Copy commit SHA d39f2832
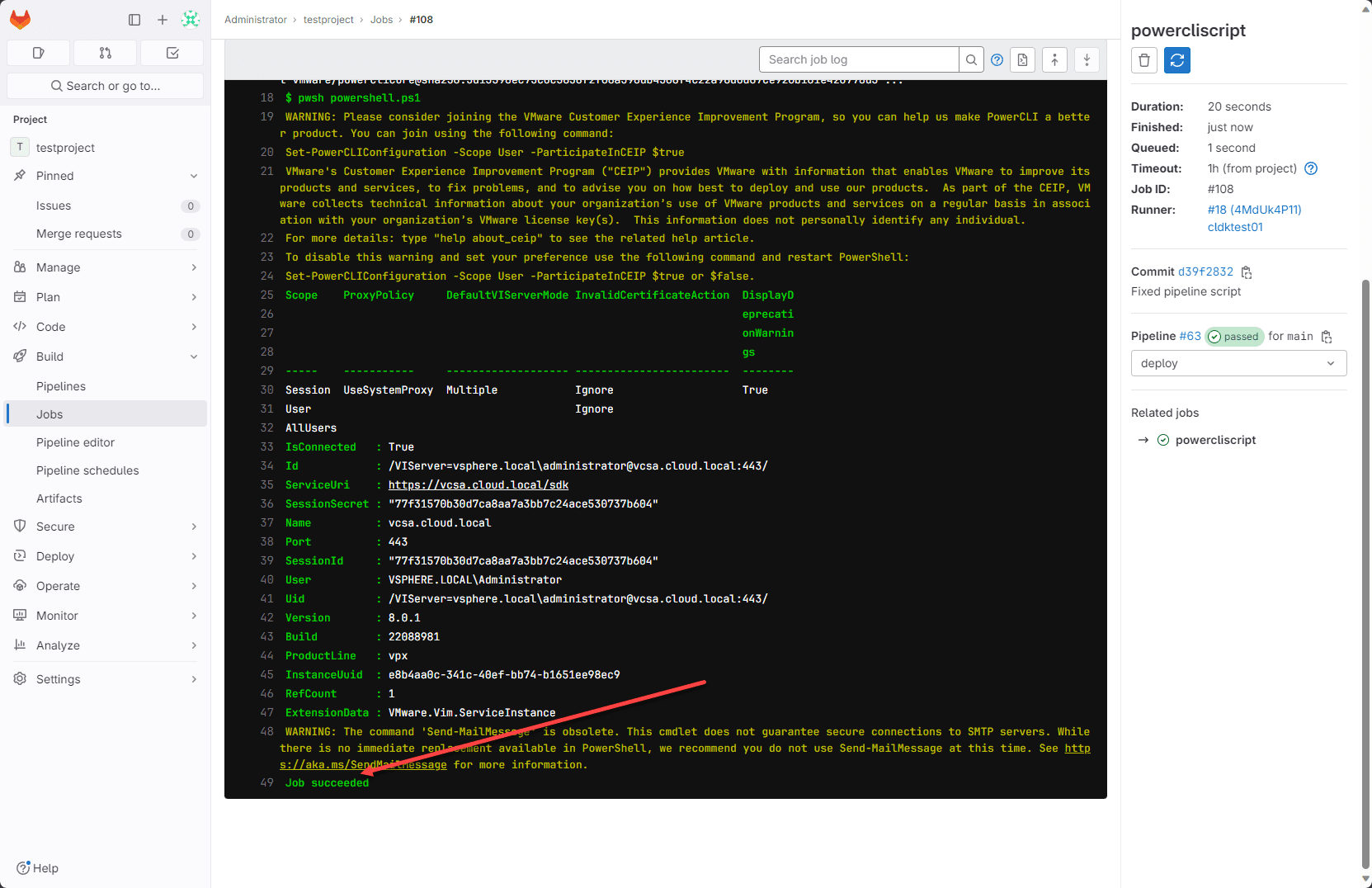 click(1247, 272)
